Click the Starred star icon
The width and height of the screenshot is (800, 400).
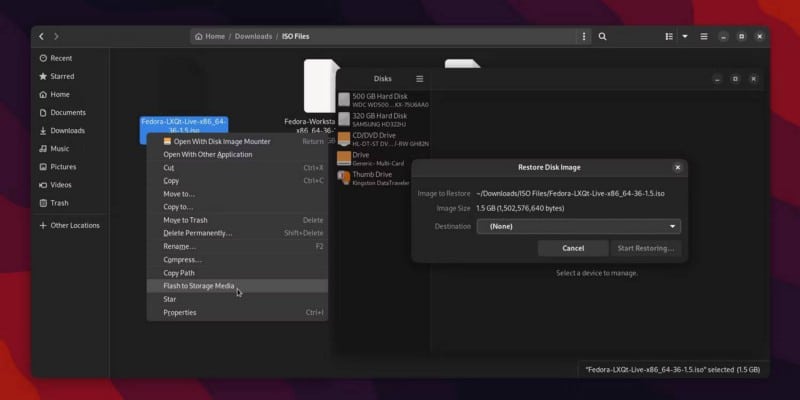43,77
